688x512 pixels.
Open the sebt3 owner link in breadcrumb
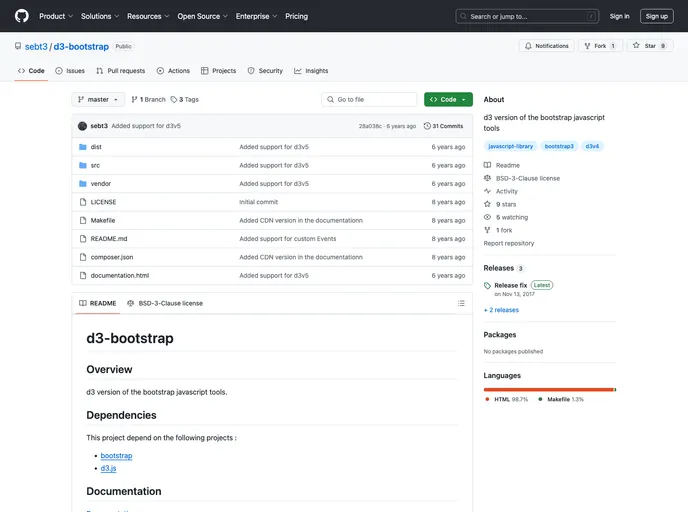point(36,47)
